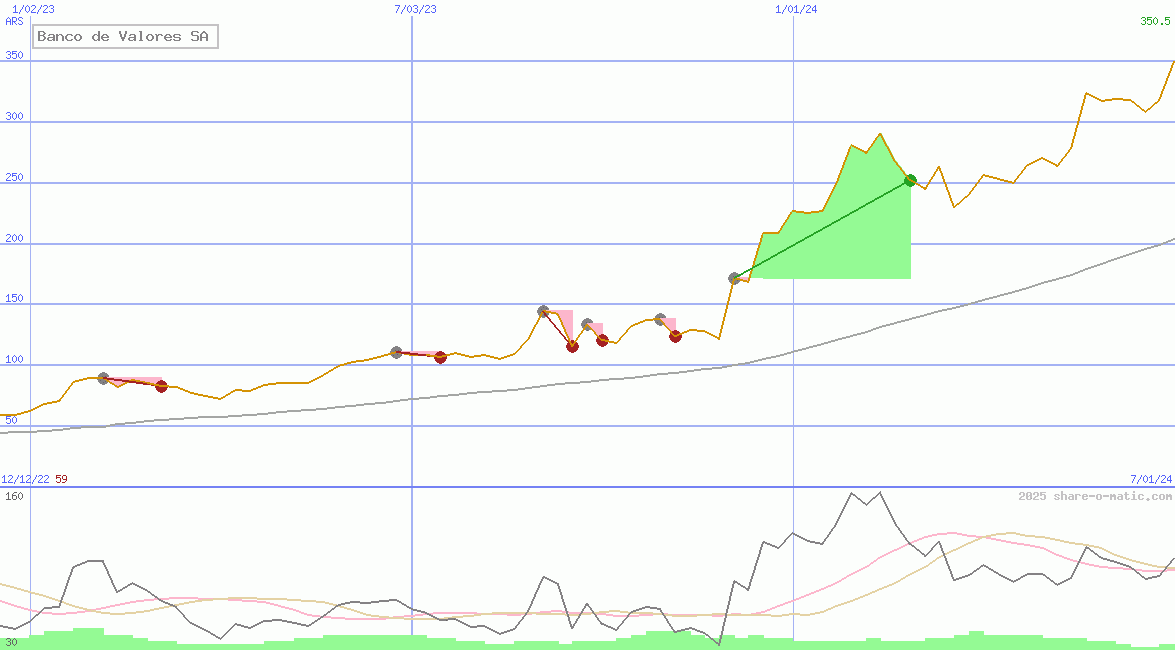Click grey entry marker at the 150 peak
Viewport: 1175px width, 650px height.
click(x=543, y=311)
